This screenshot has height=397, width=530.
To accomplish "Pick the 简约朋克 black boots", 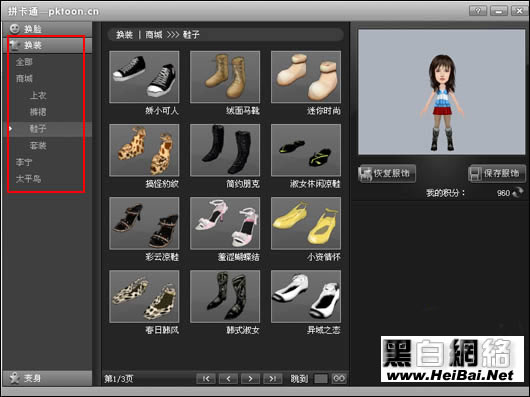I will coord(225,150).
